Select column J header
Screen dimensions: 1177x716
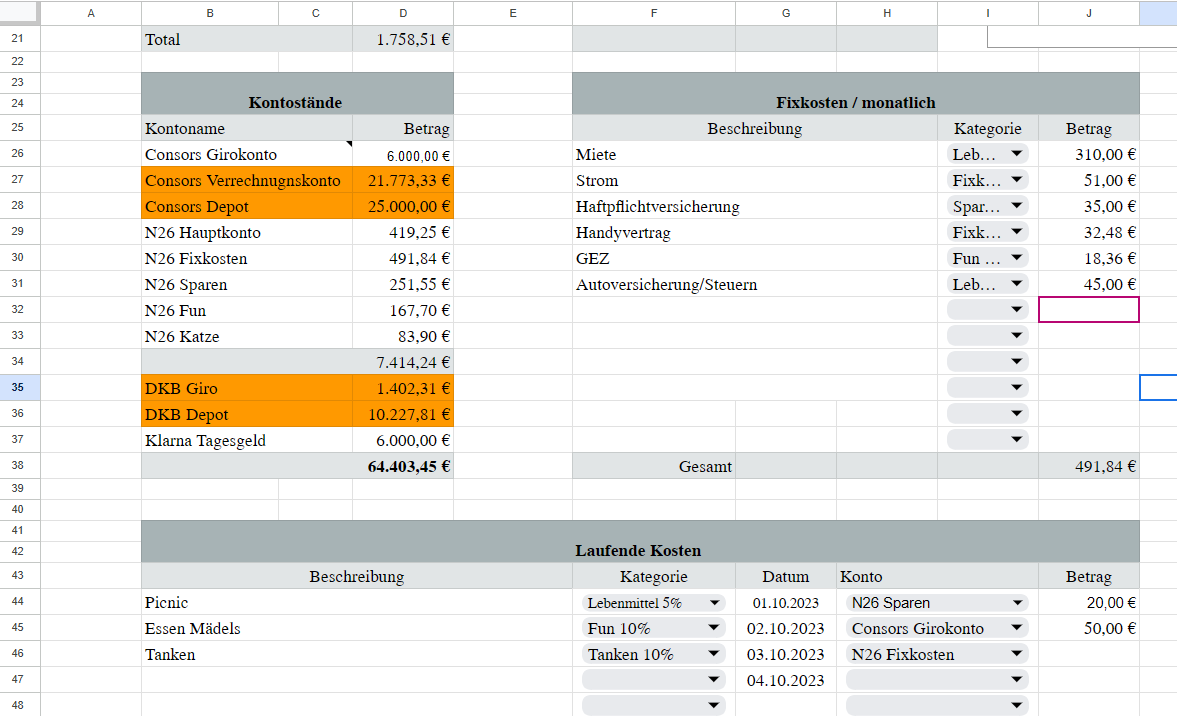click(1088, 13)
